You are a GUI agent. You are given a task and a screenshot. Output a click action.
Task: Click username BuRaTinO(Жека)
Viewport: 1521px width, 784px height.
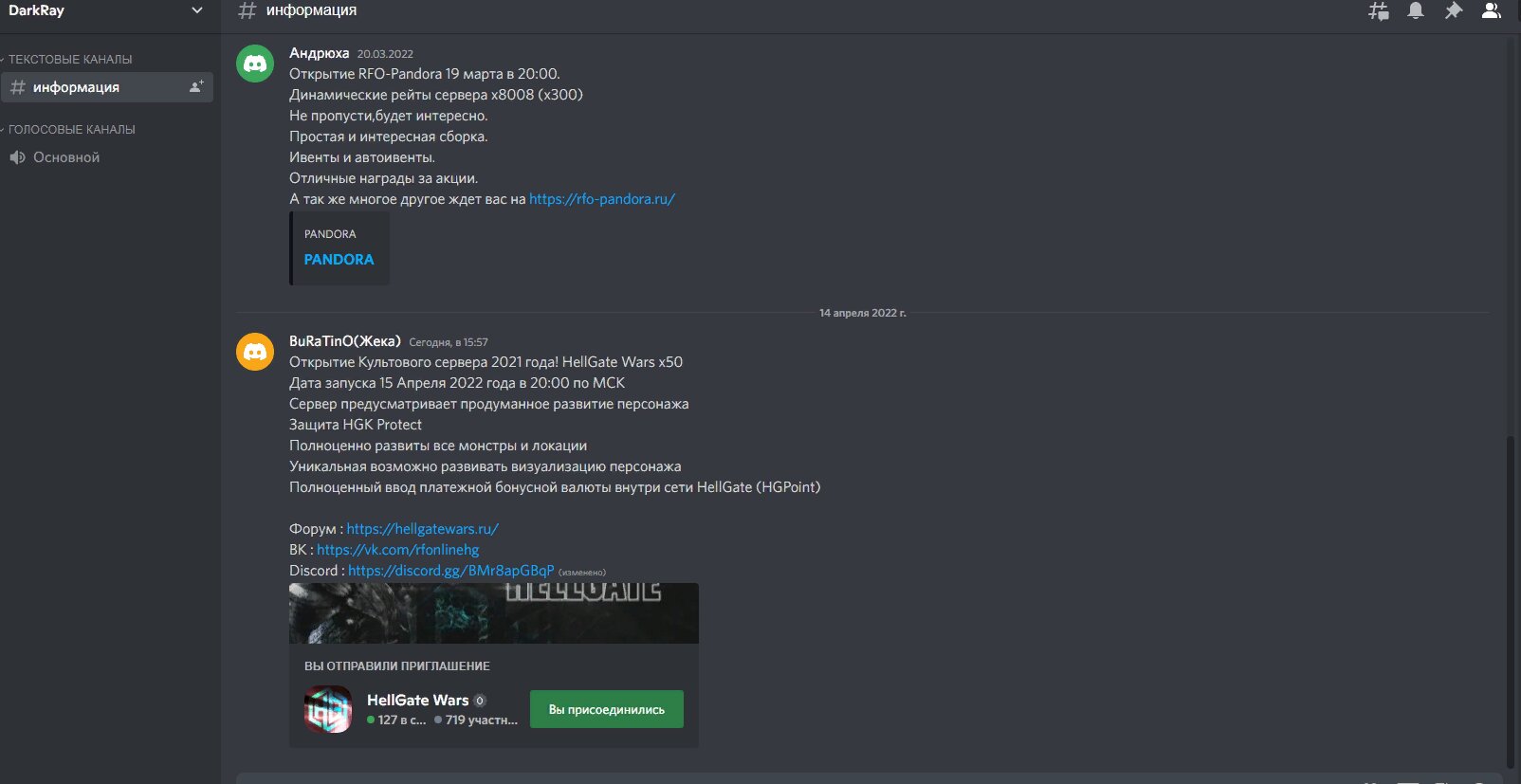[345, 341]
